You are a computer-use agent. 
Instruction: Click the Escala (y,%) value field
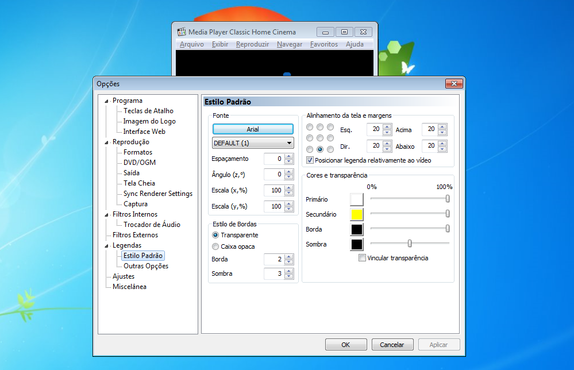coord(274,206)
